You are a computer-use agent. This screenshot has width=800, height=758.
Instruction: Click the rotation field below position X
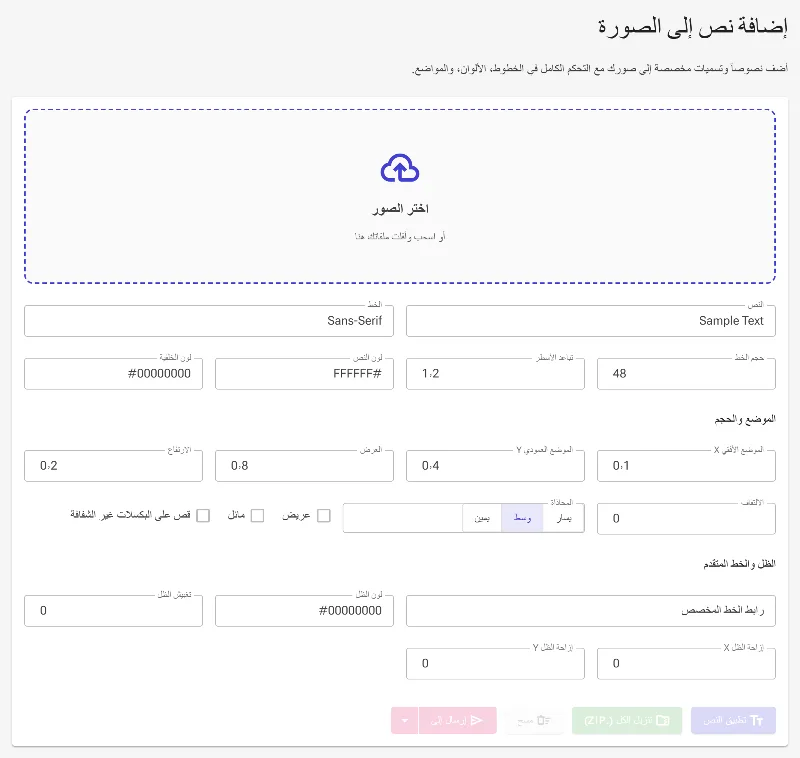686,519
